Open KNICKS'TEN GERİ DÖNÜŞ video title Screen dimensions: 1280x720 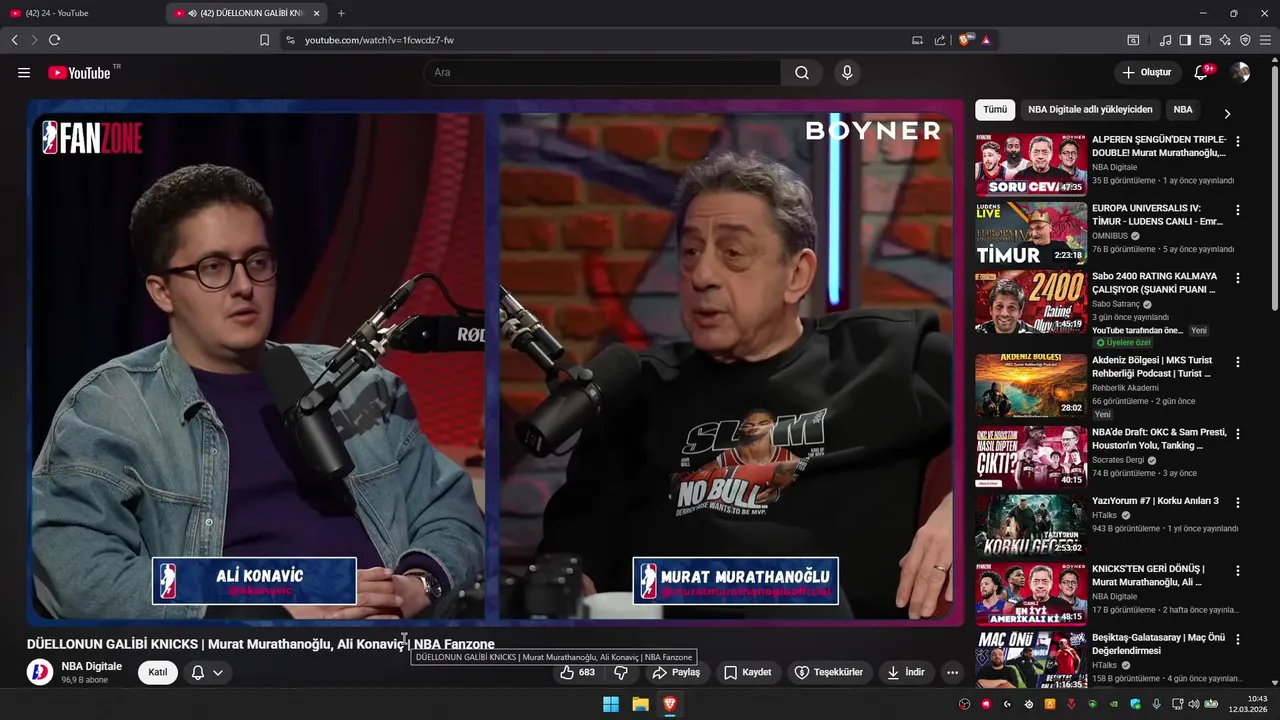tap(1149, 575)
